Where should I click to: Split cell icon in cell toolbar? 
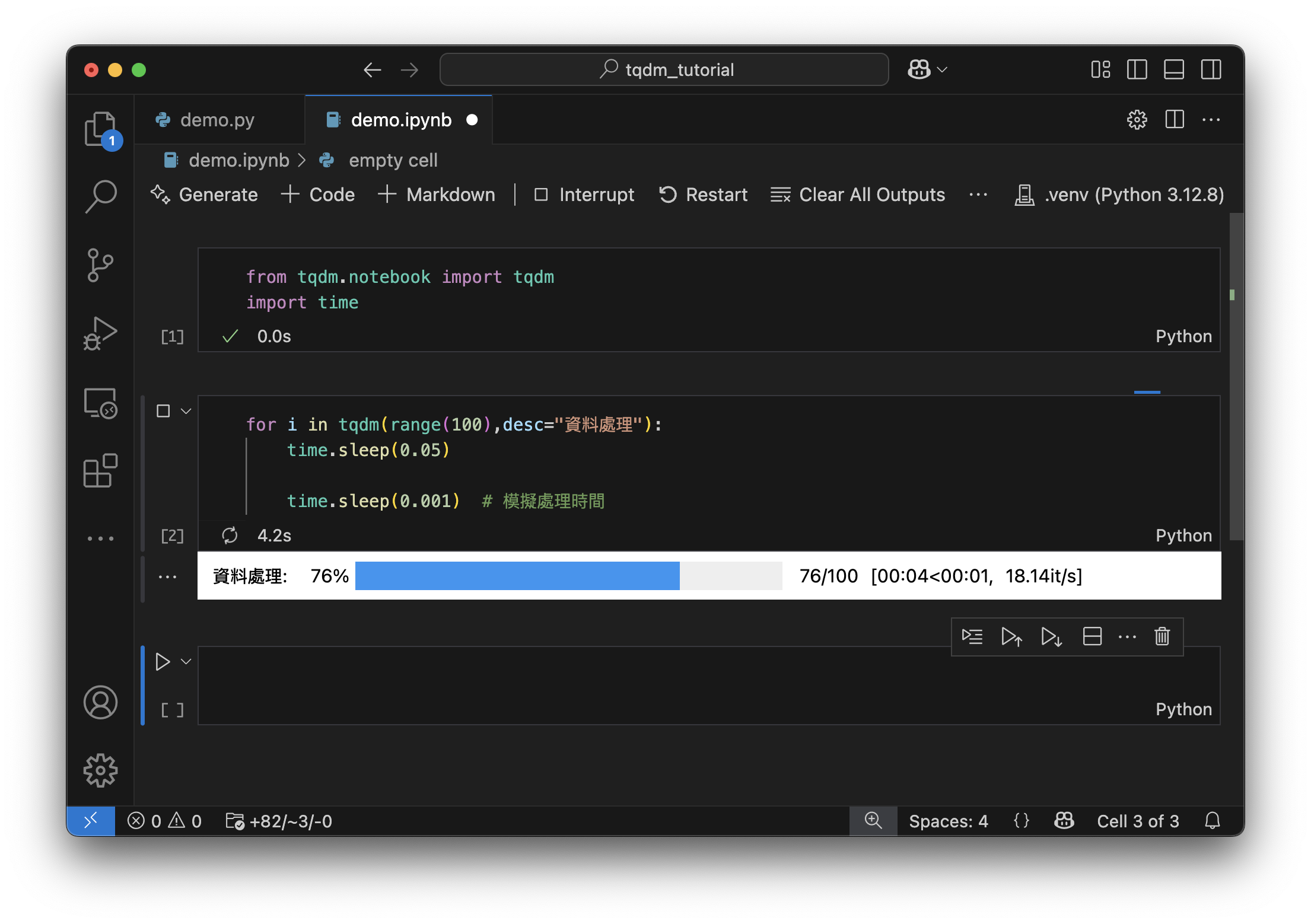(x=1092, y=636)
